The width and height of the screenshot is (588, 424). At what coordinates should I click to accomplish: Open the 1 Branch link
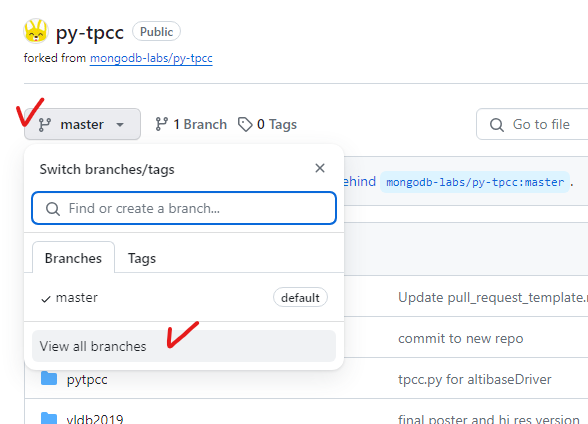[191, 124]
